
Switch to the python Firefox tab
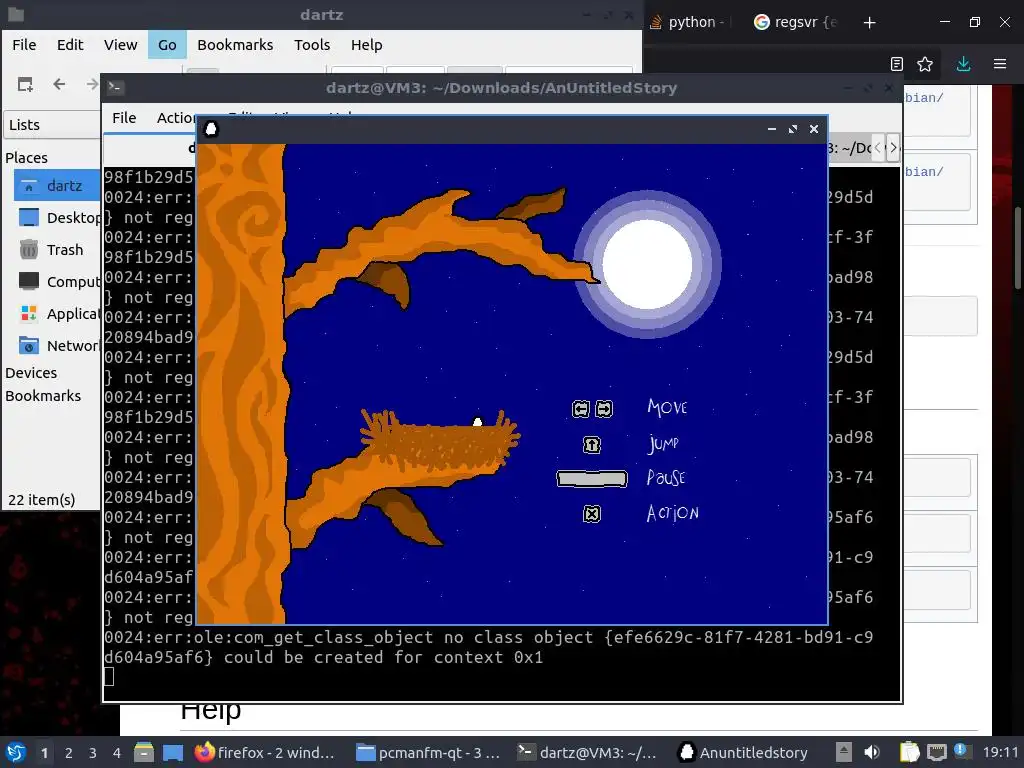tap(688, 22)
